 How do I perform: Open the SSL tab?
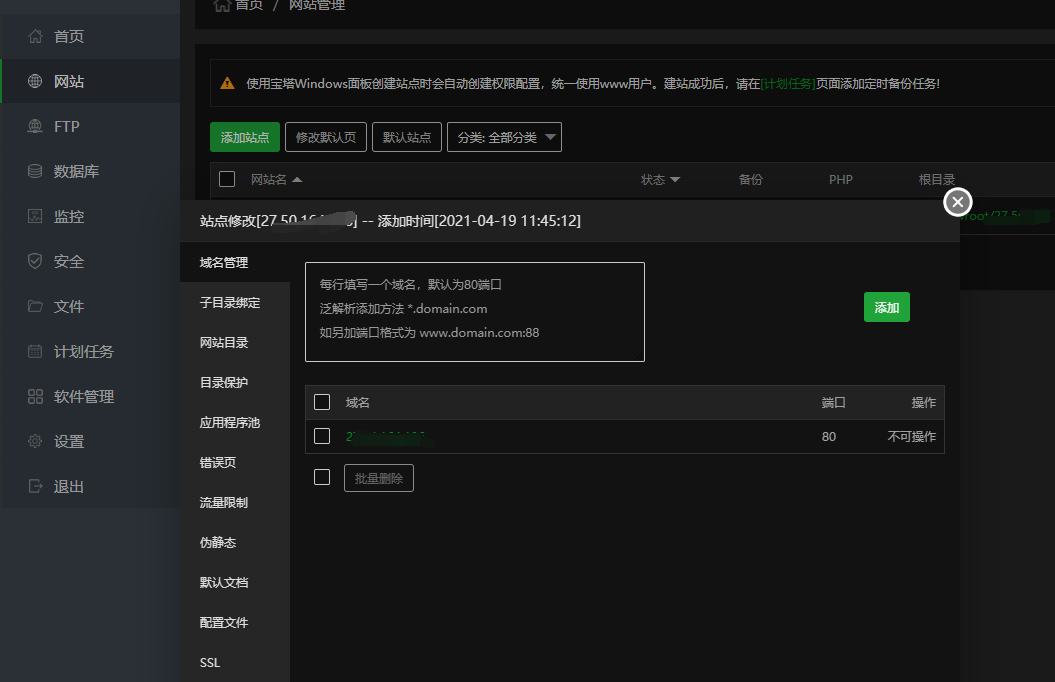pos(235,662)
